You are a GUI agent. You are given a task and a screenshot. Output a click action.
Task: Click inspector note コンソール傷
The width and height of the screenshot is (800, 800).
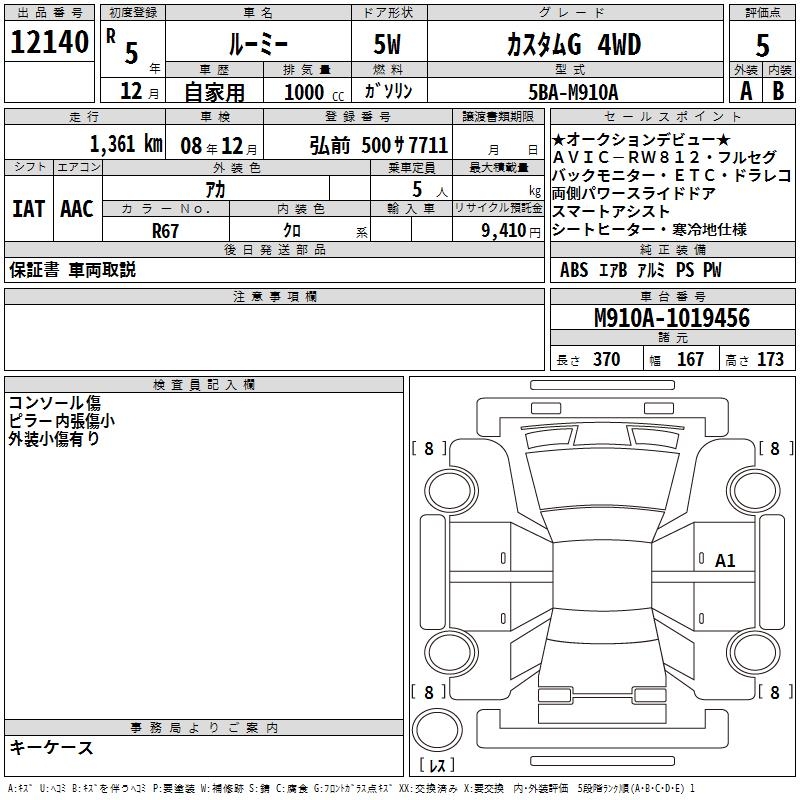pyautogui.click(x=55, y=403)
